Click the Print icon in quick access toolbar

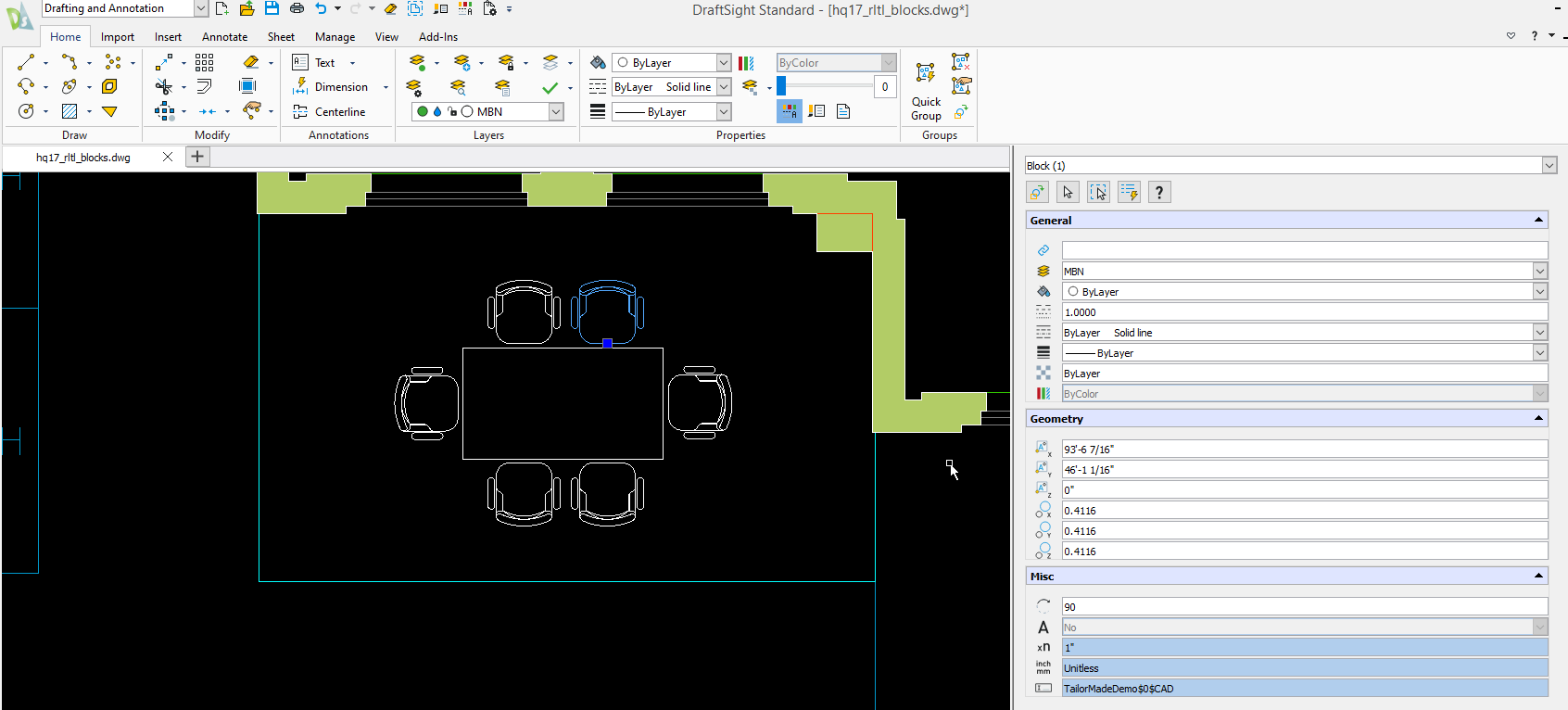[x=297, y=8]
